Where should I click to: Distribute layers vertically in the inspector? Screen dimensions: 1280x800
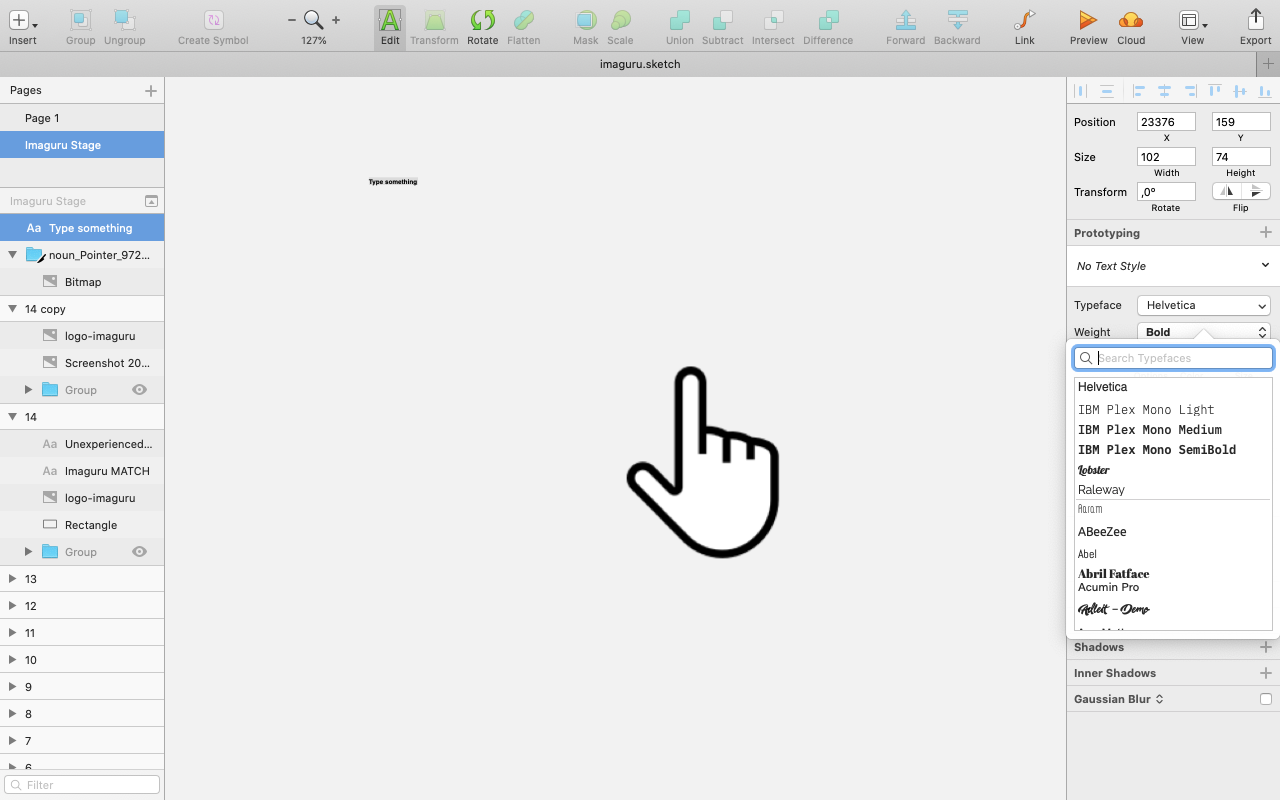click(x=1106, y=91)
